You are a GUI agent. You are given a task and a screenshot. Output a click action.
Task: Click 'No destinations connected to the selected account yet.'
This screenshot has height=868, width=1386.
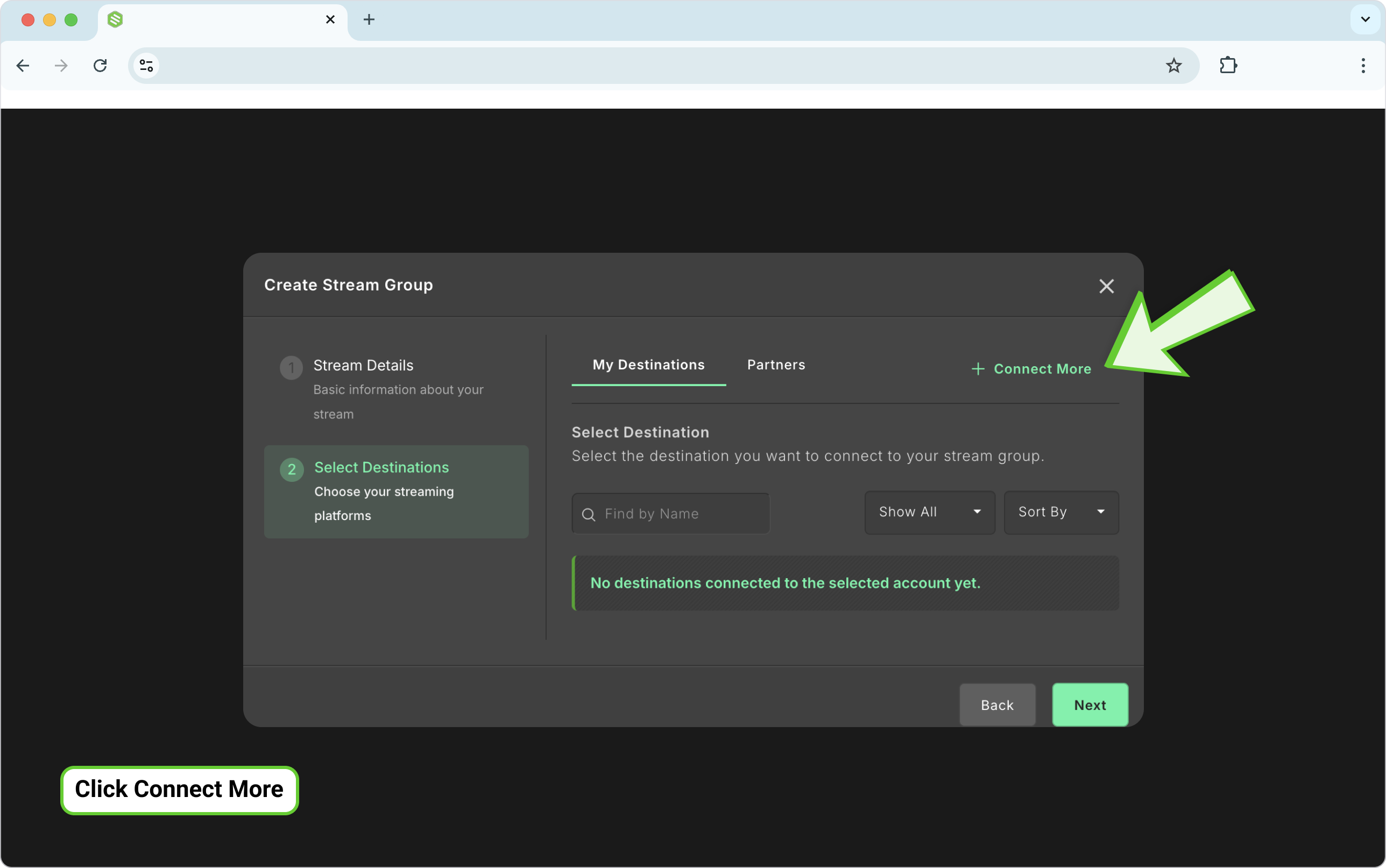tap(786, 582)
